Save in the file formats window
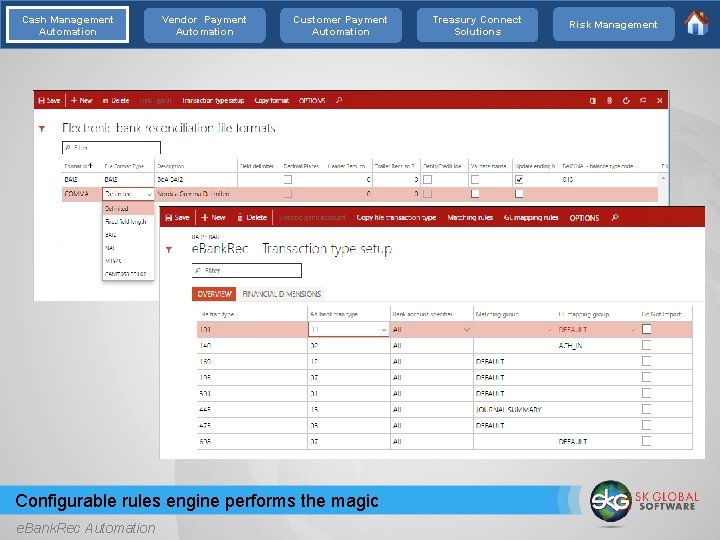The width and height of the screenshot is (720, 540). coord(50,101)
